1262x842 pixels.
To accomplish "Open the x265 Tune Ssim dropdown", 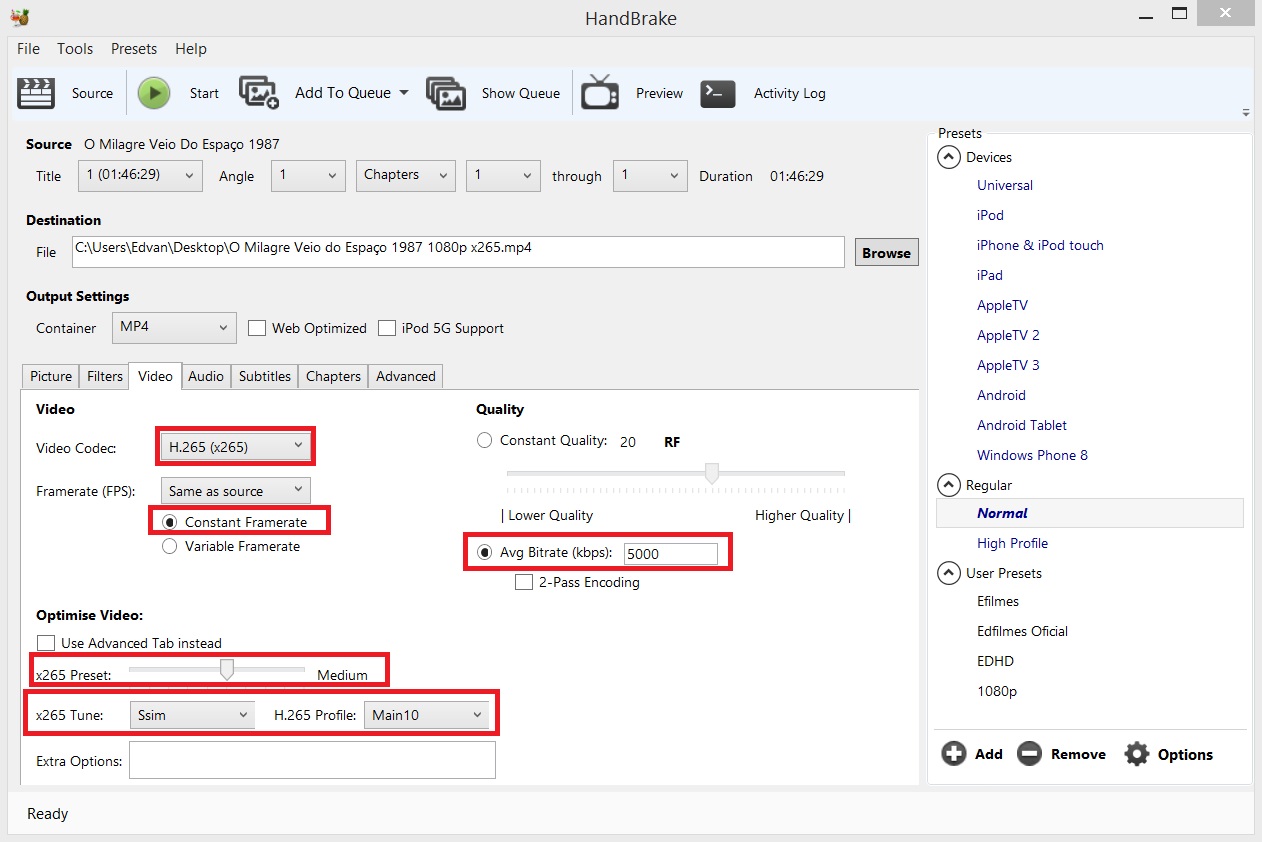I will tap(192, 715).
